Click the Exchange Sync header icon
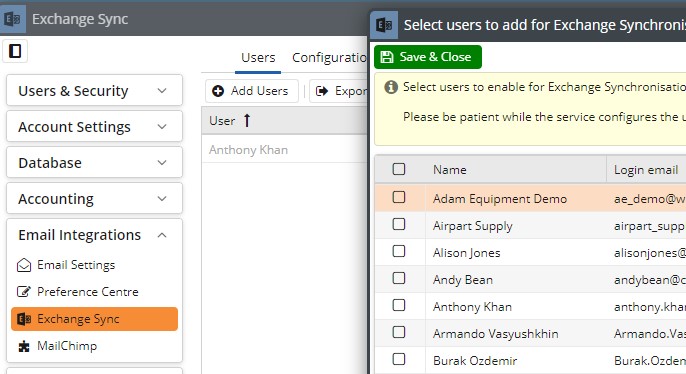Image resolution: width=686 pixels, height=374 pixels. (13, 19)
